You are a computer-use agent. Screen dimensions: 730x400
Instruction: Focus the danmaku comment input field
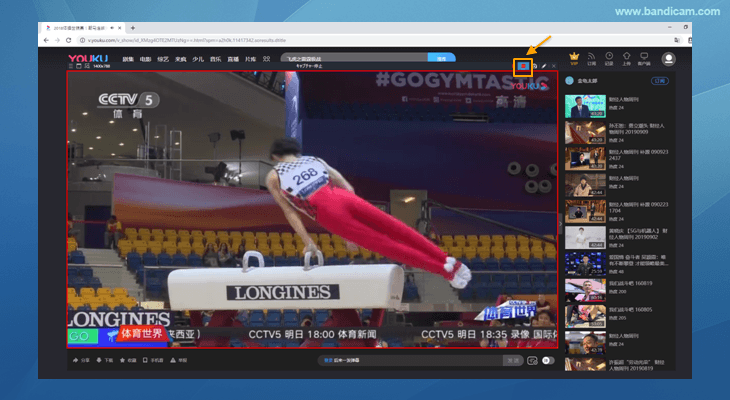tap(411, 360)
